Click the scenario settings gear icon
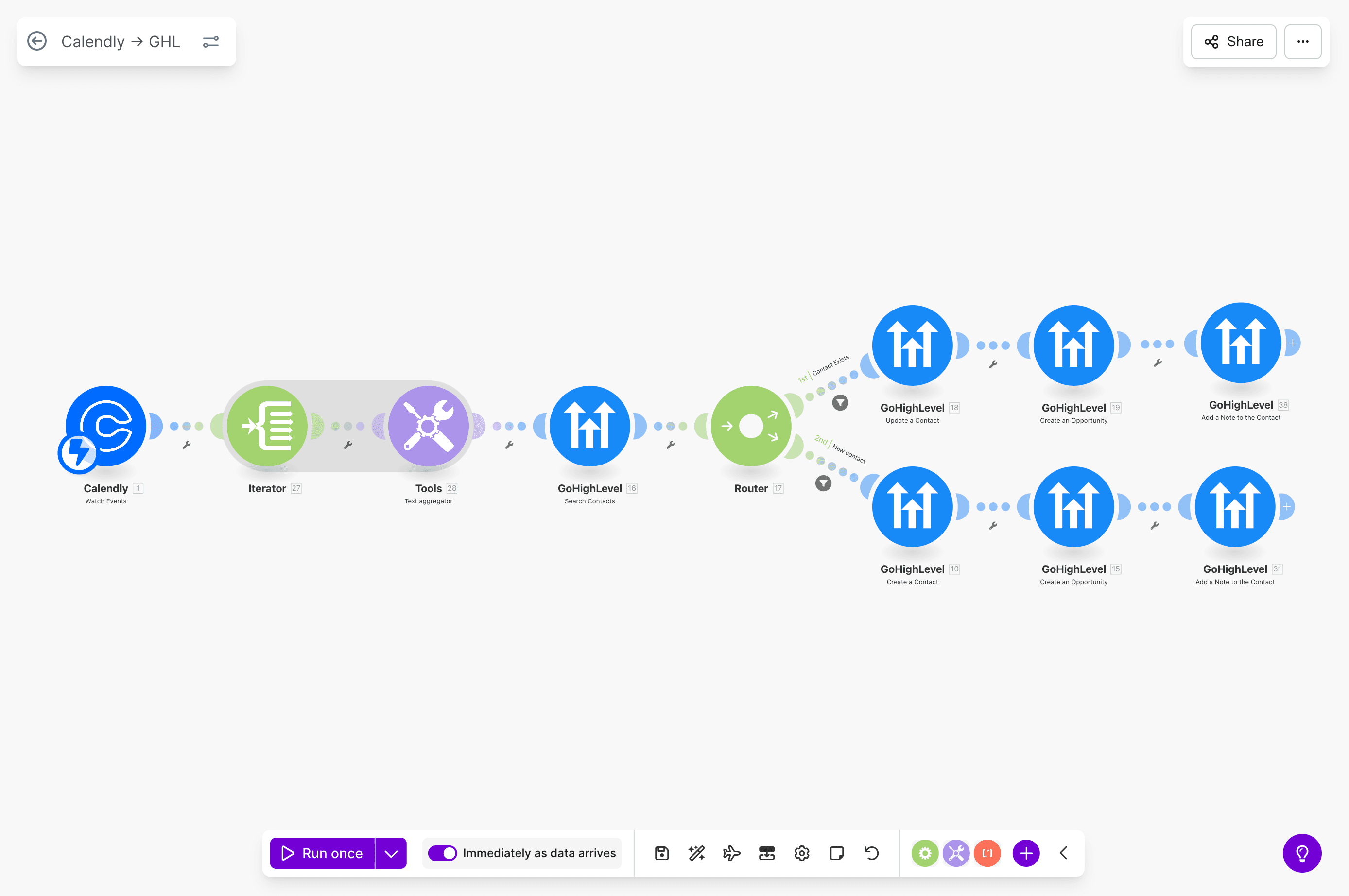This screenshot has width=1349, height=896. [x=802, y=853]
